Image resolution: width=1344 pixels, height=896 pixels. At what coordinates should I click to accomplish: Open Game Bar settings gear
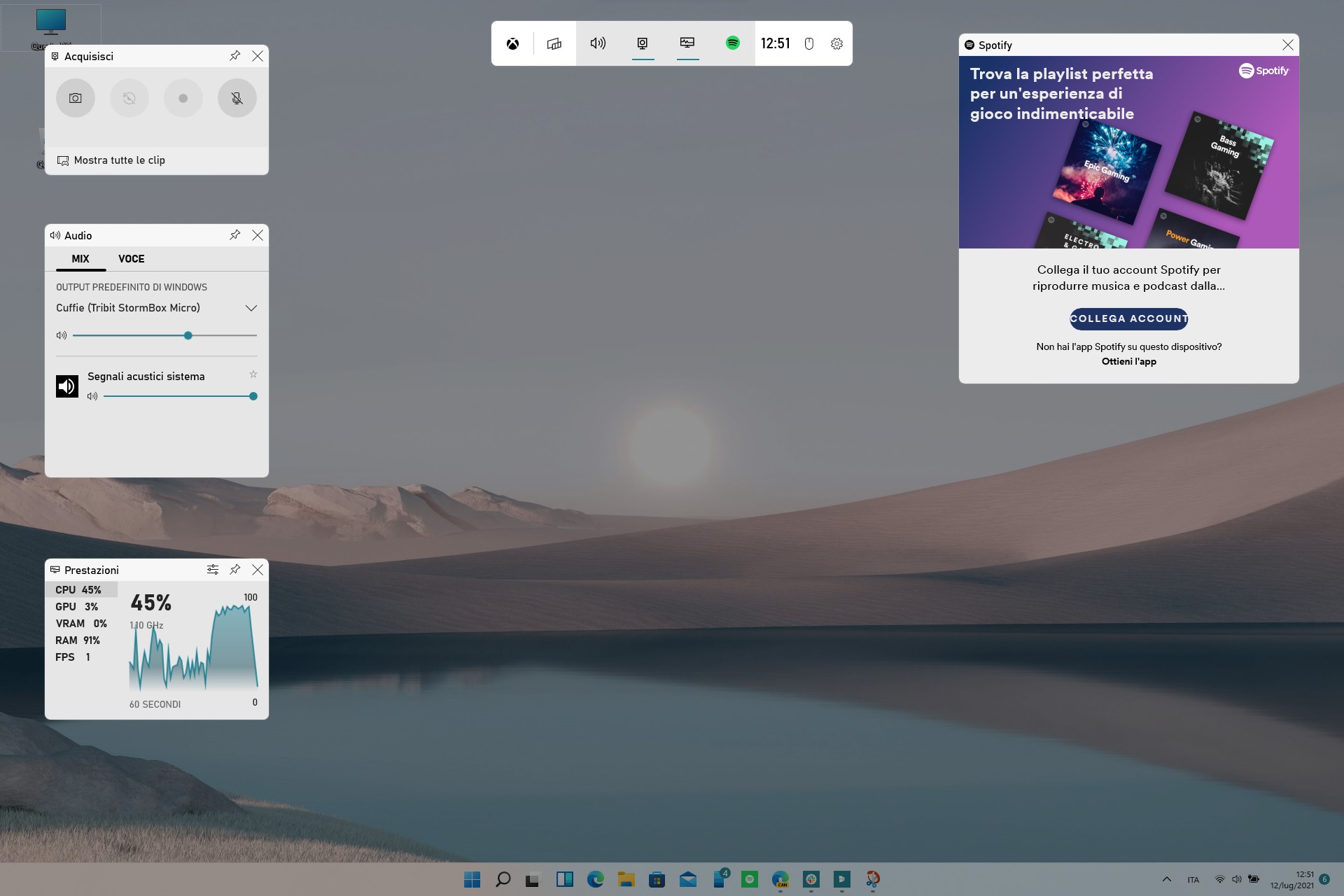coord(836,43)
